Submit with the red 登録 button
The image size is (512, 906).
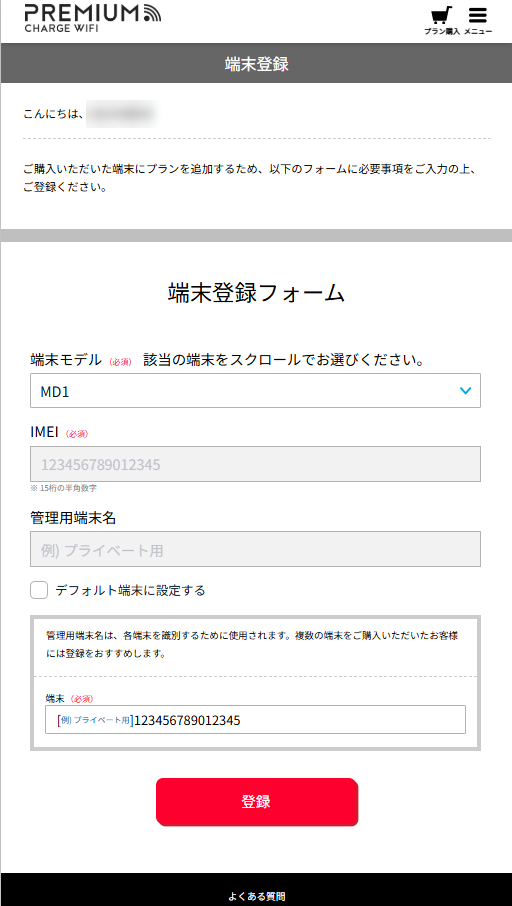(x=257, y=802)
